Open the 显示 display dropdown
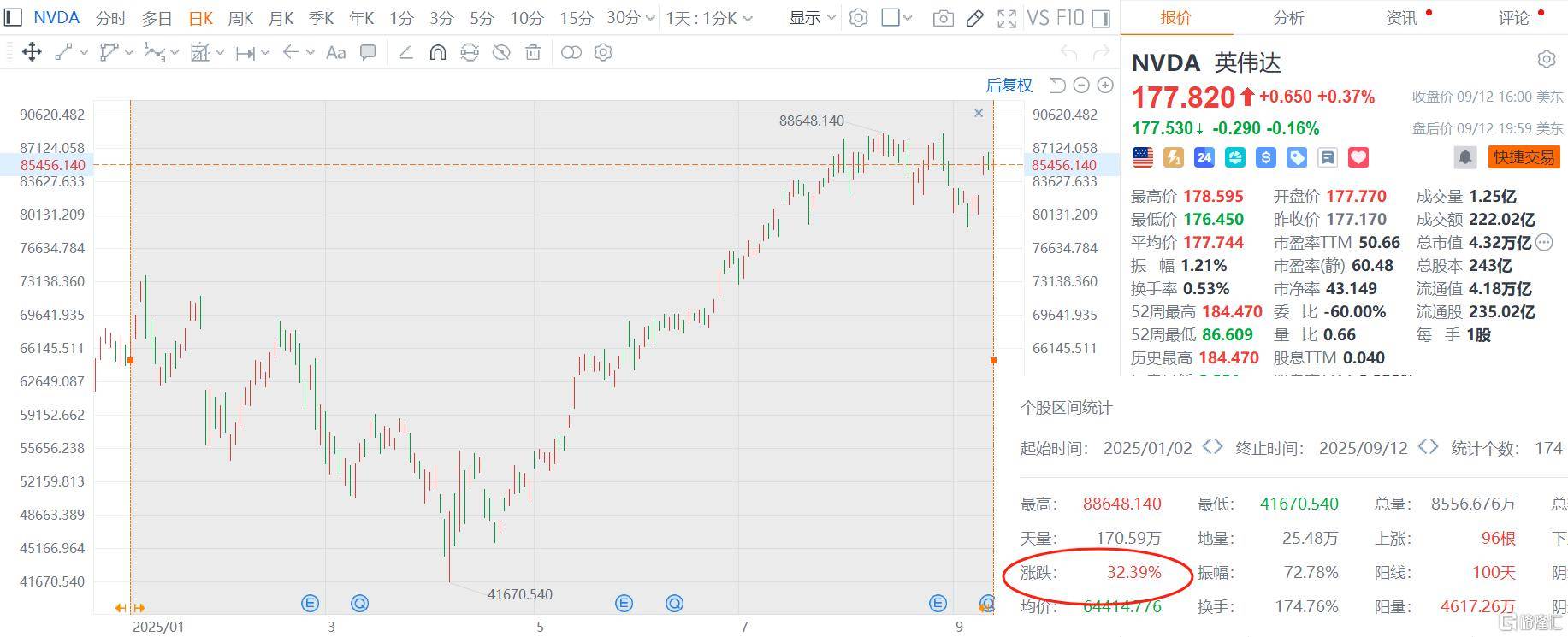 click(x=813, y=18)
